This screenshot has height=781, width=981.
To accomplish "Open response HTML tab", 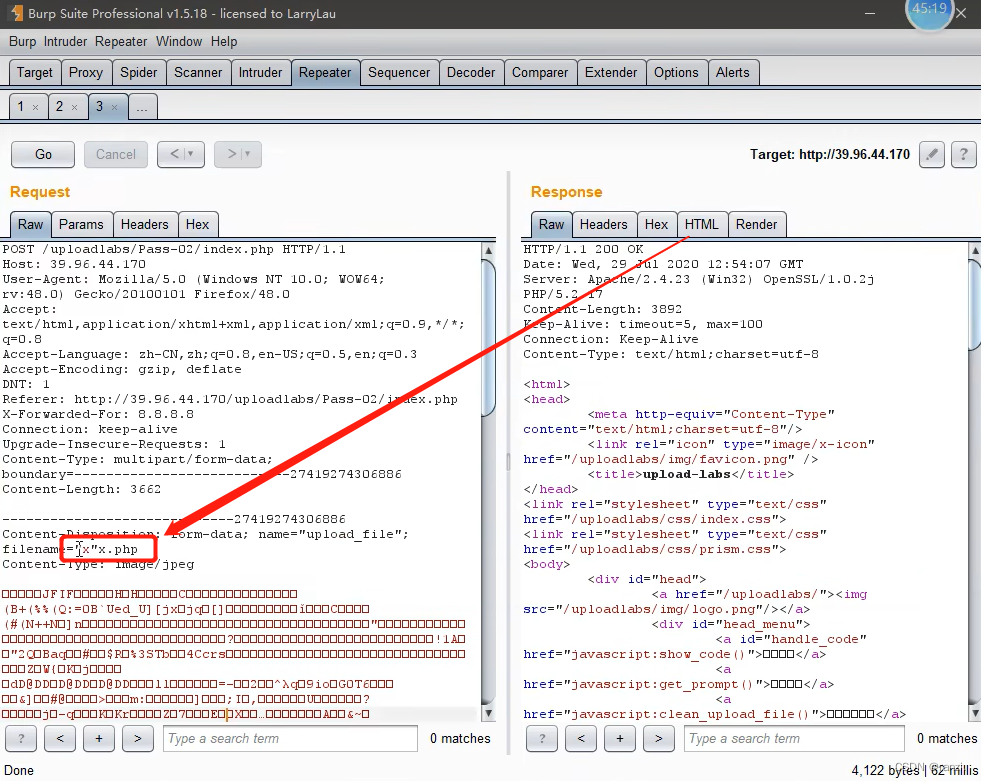I will pyautogui.click(x=701, y=225).
